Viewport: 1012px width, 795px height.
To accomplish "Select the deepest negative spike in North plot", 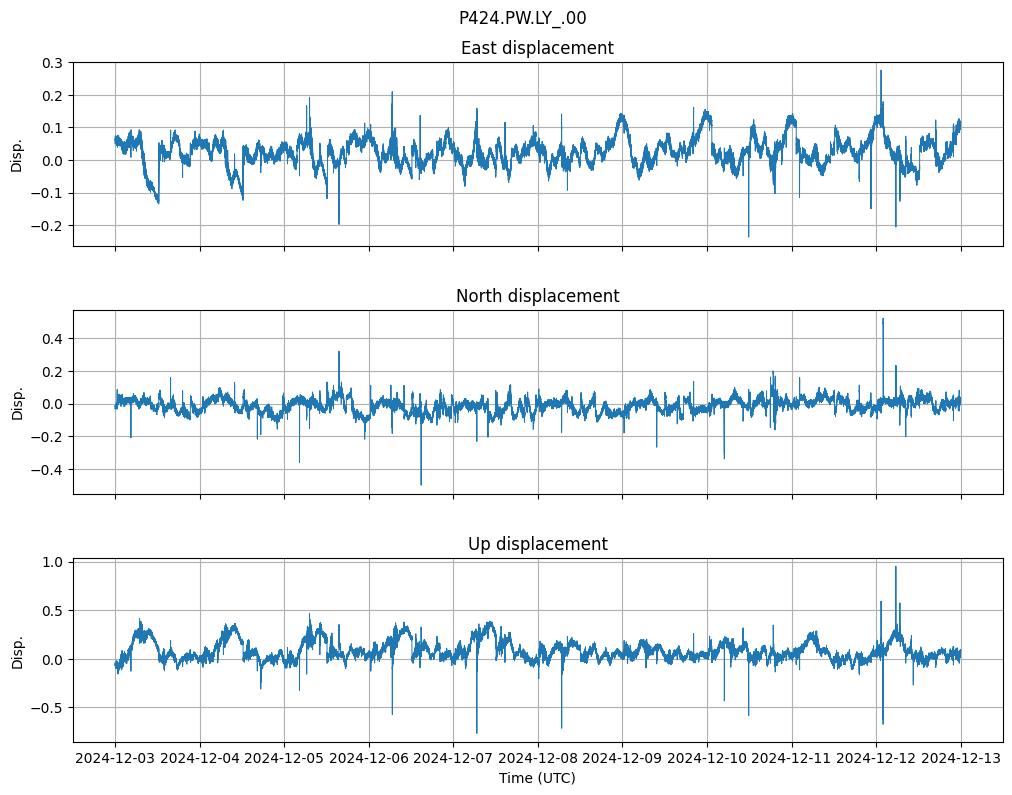I will tap(421, 484).
